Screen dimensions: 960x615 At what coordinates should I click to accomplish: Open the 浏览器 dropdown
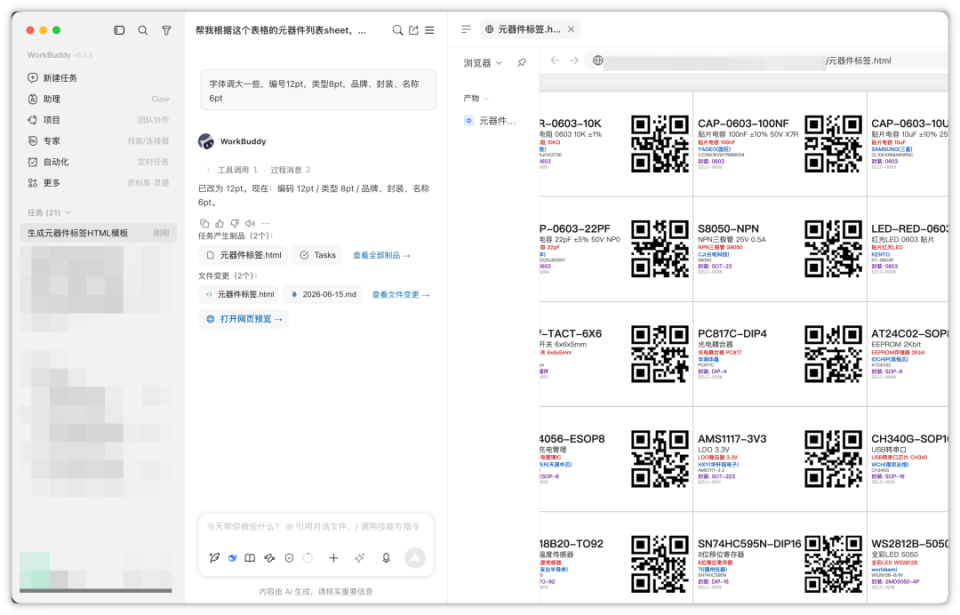[482, 63]
